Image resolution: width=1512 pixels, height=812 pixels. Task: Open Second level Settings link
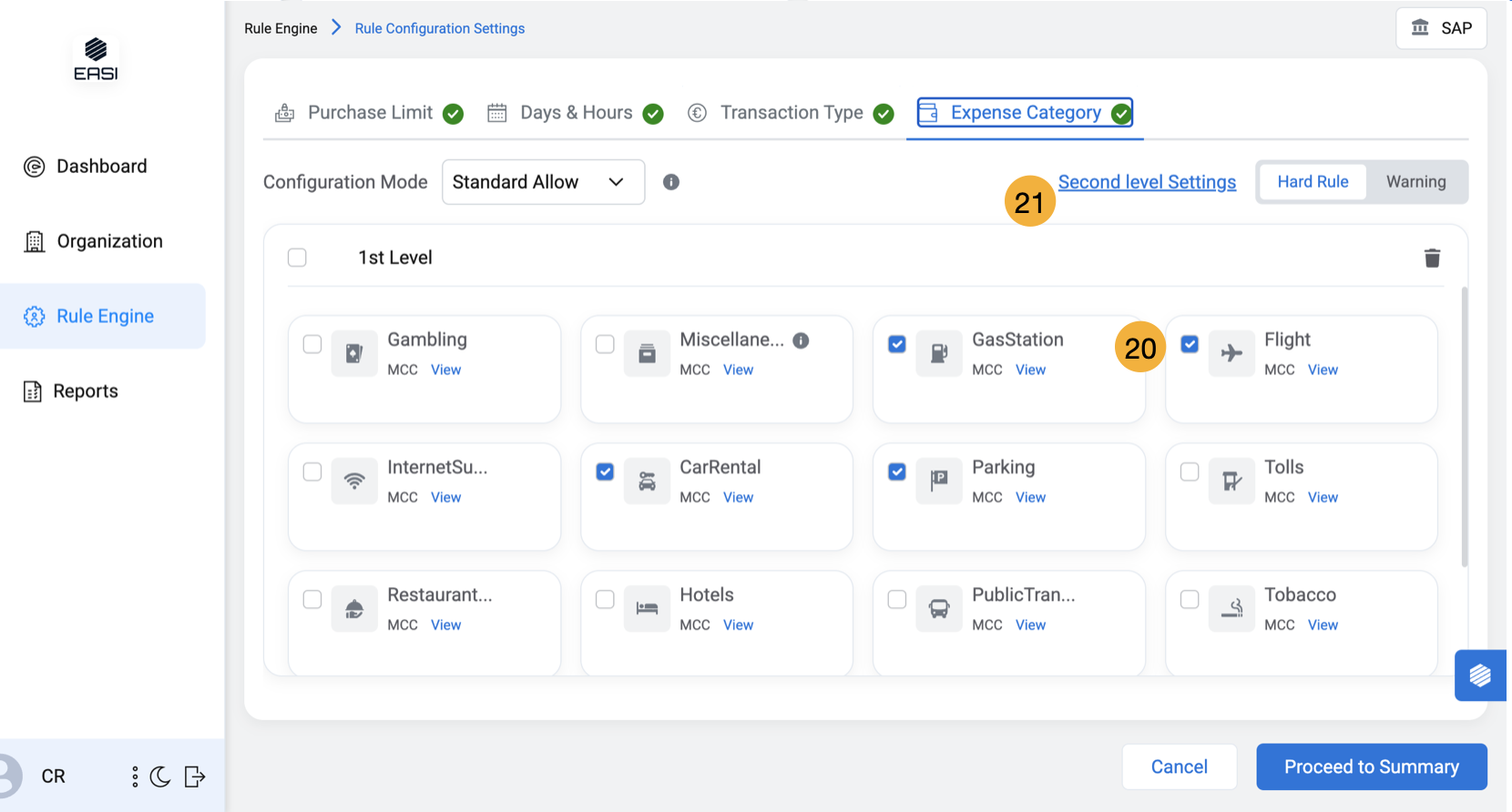(1147, 182)
